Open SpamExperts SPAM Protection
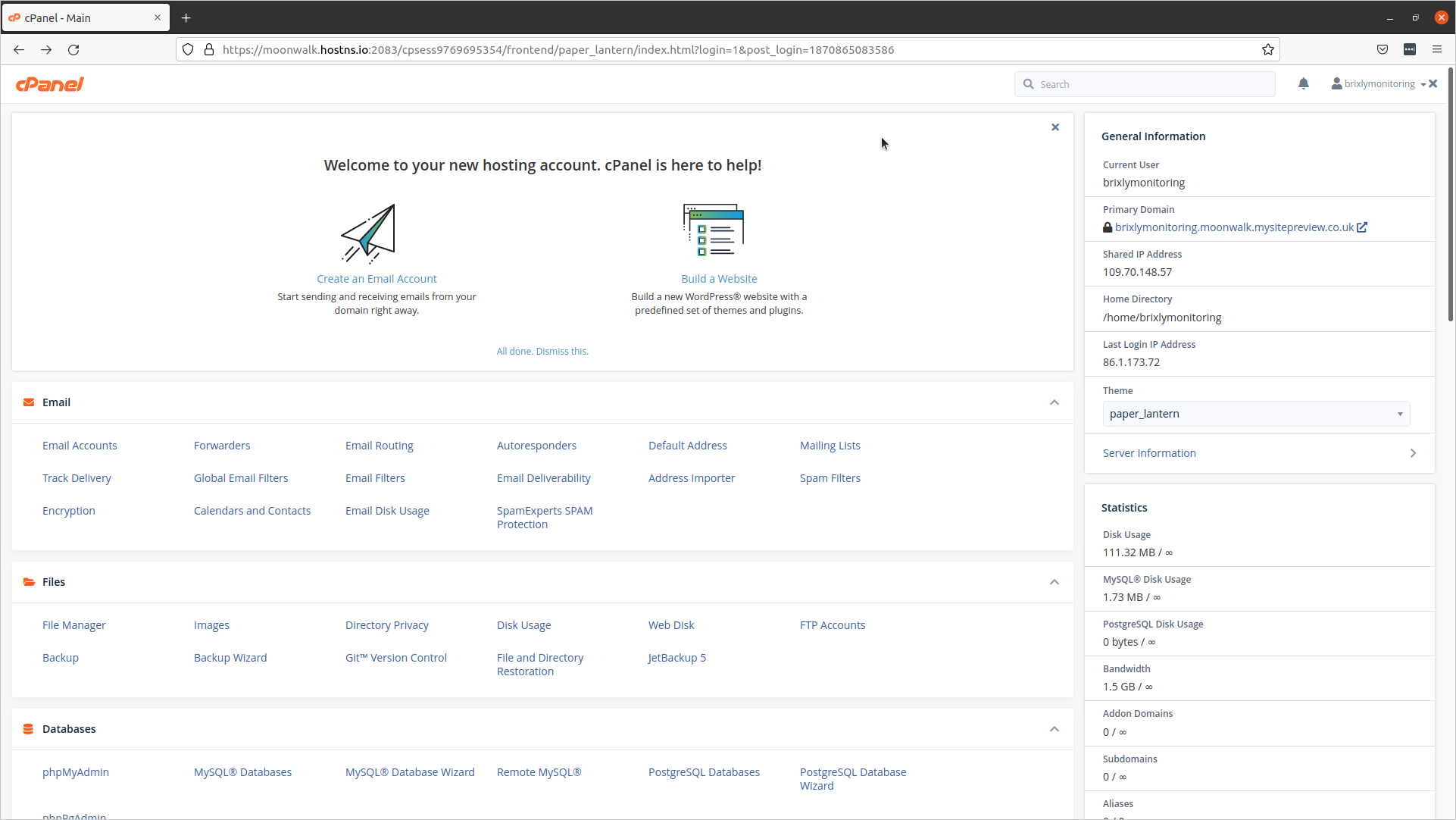Viewport: 1456px width, 820px height. [545, 518]
